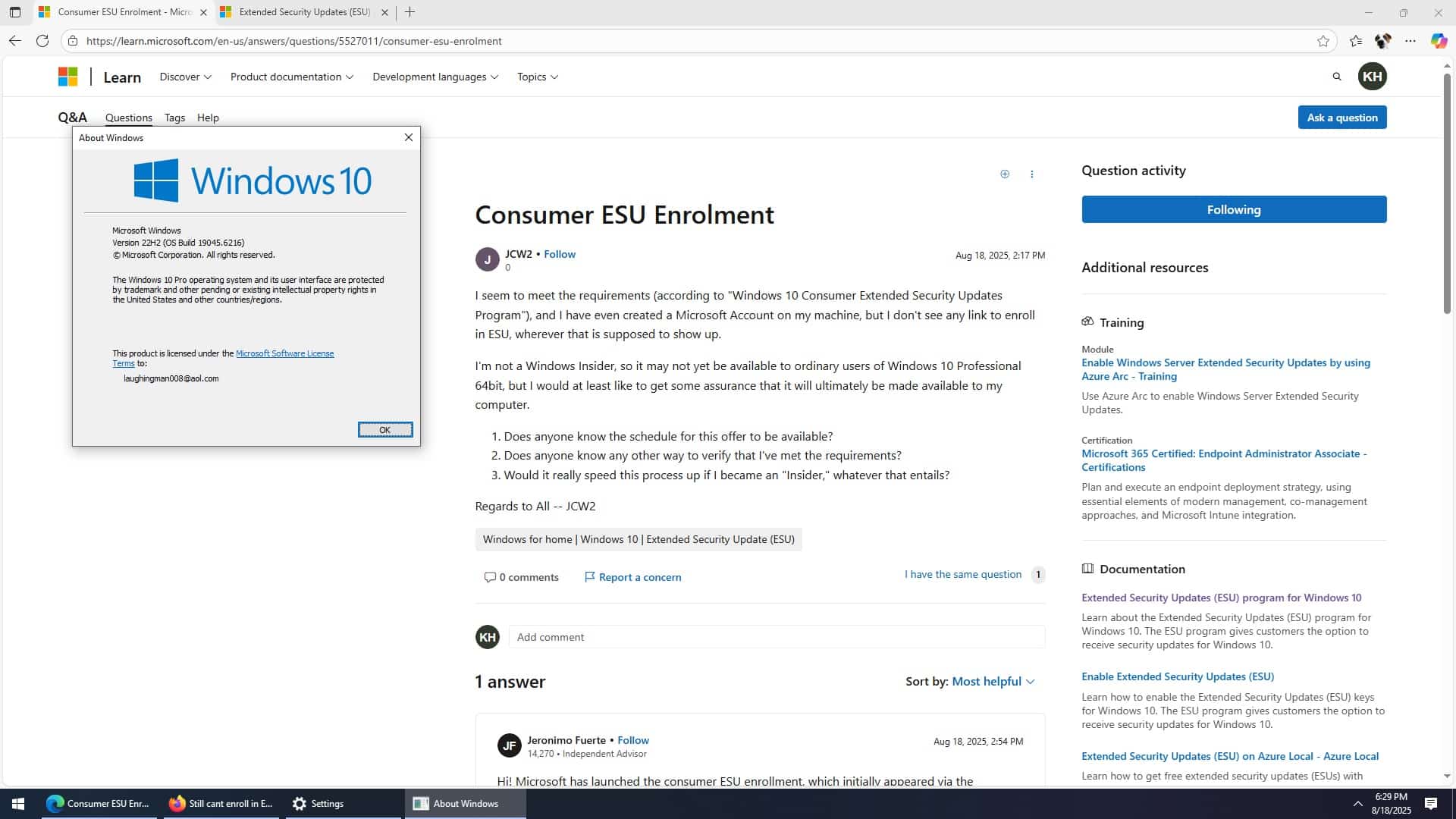
Task: Expand the Topics dropdown
Action: tap(538, 77)
